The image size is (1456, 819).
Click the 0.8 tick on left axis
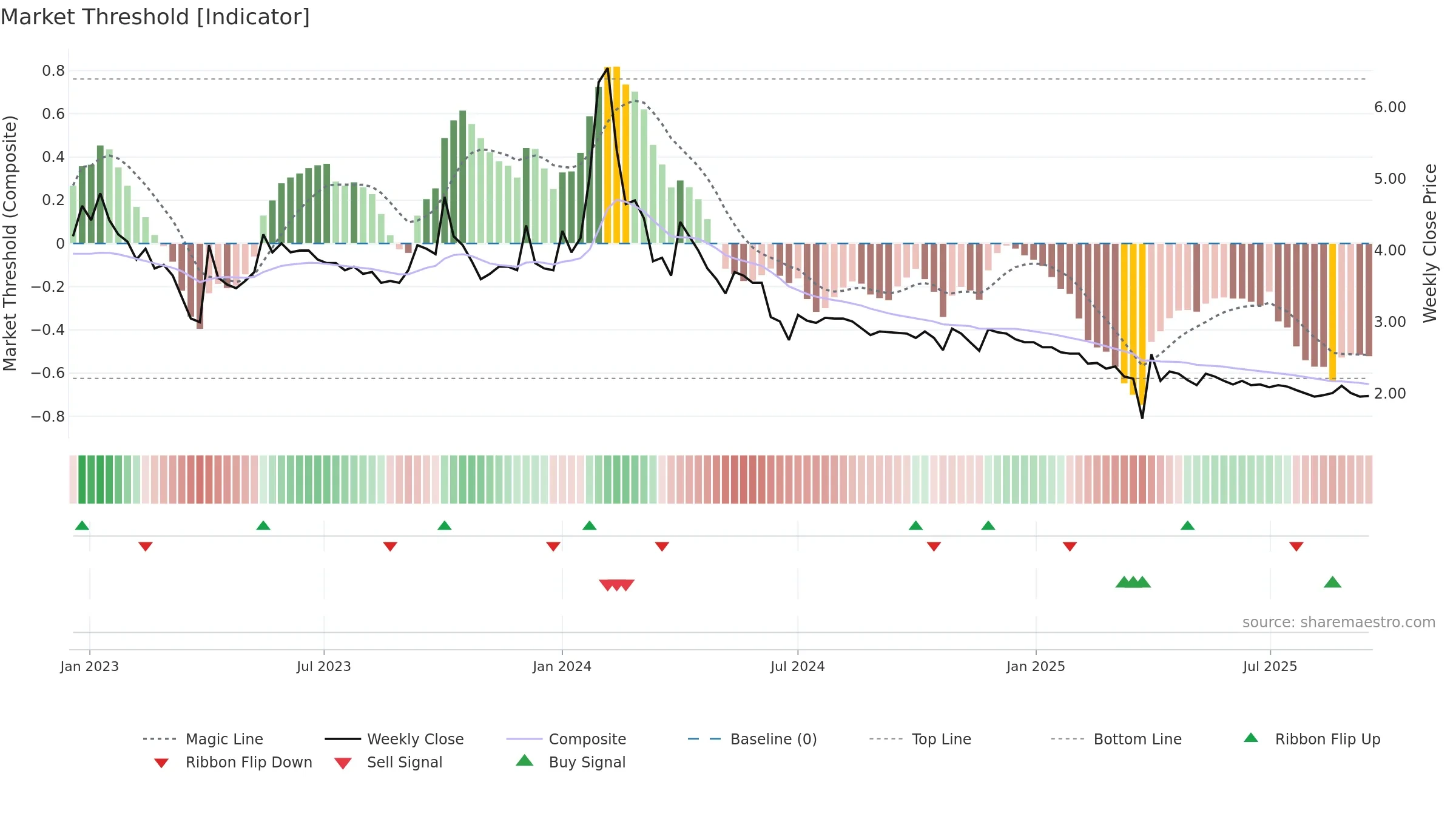point(53,71)
